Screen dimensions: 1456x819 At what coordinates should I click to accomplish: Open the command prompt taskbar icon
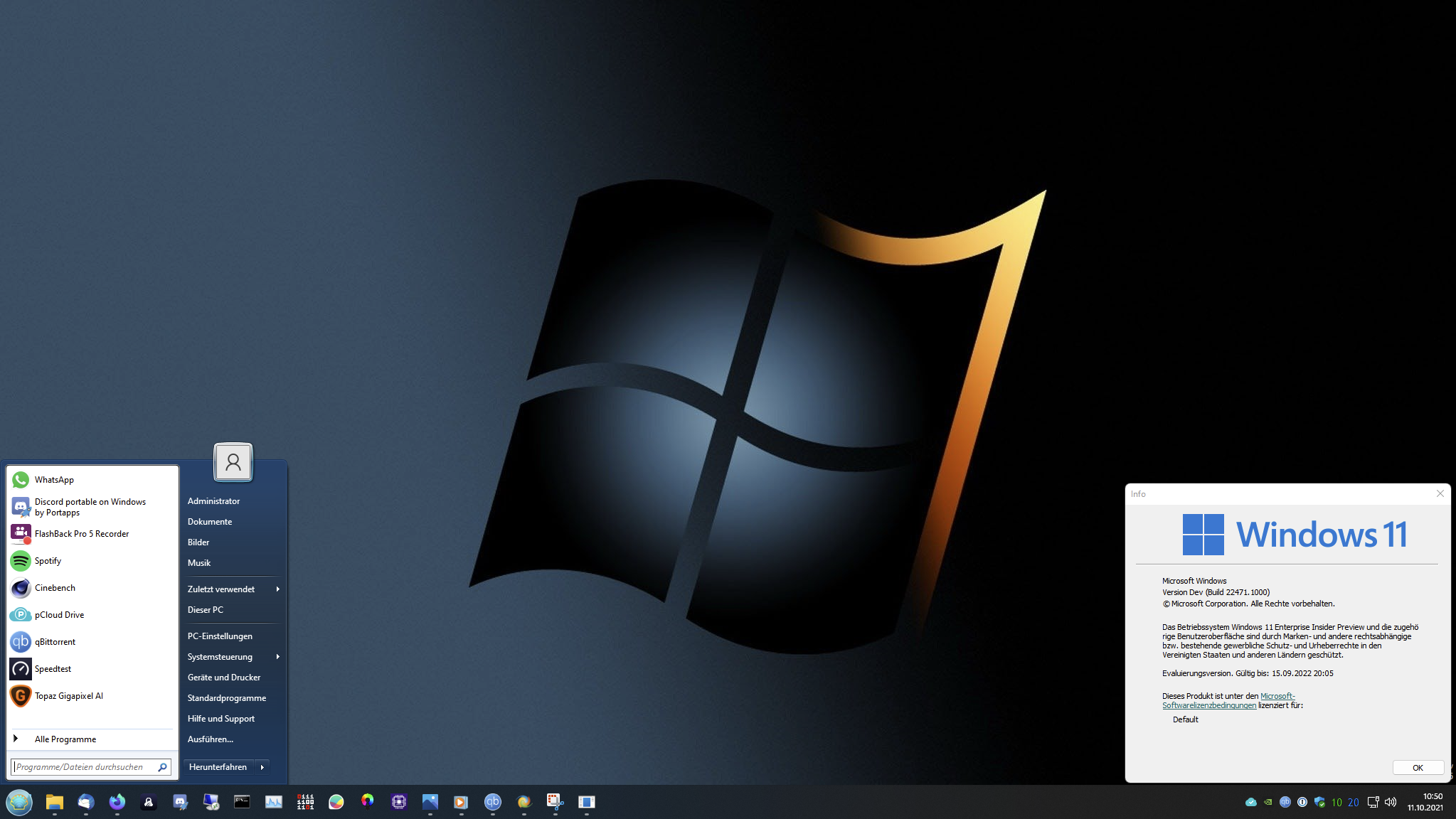243,802
